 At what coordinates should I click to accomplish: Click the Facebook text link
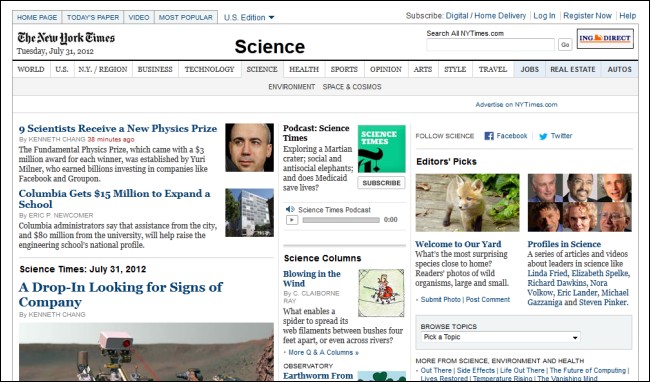[512, 136]
